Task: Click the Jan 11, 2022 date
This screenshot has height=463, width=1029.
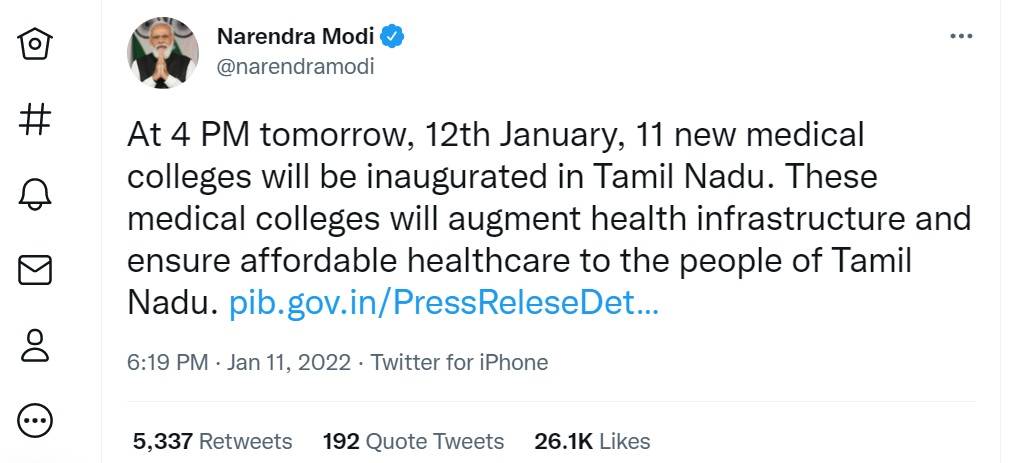Action: (x=289, y=362)
